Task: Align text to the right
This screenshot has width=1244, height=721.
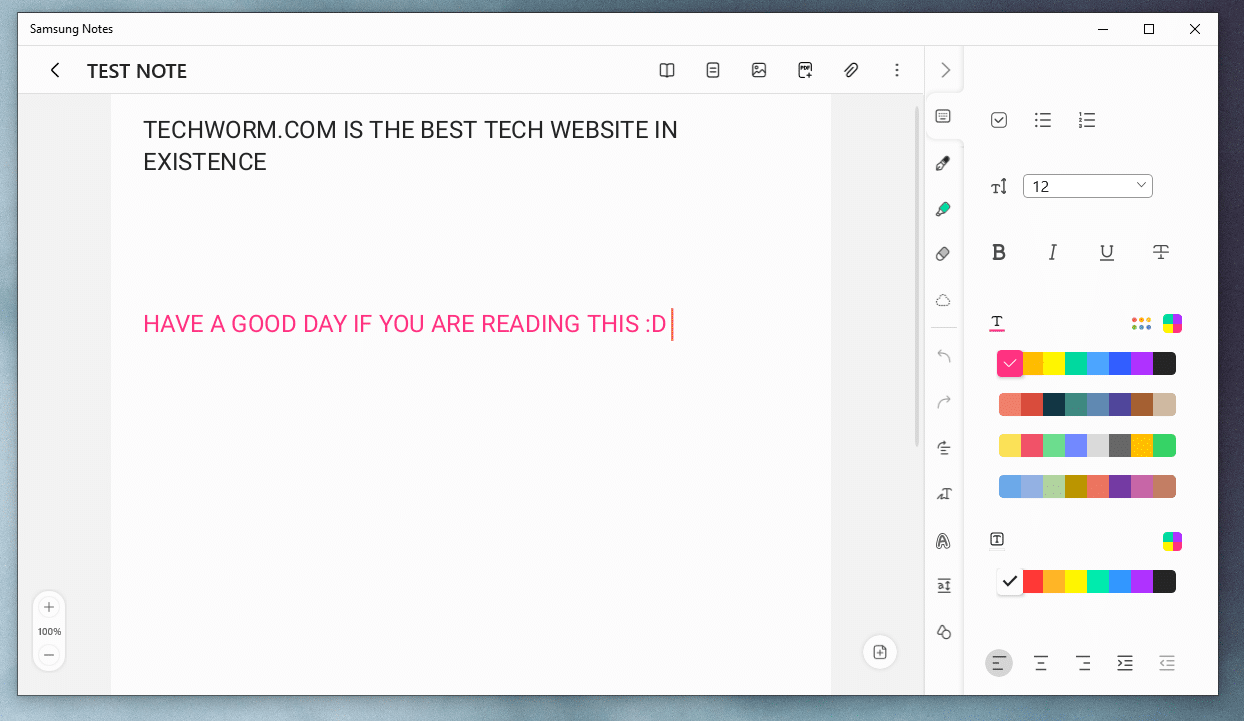Action: click(1083, 662)
